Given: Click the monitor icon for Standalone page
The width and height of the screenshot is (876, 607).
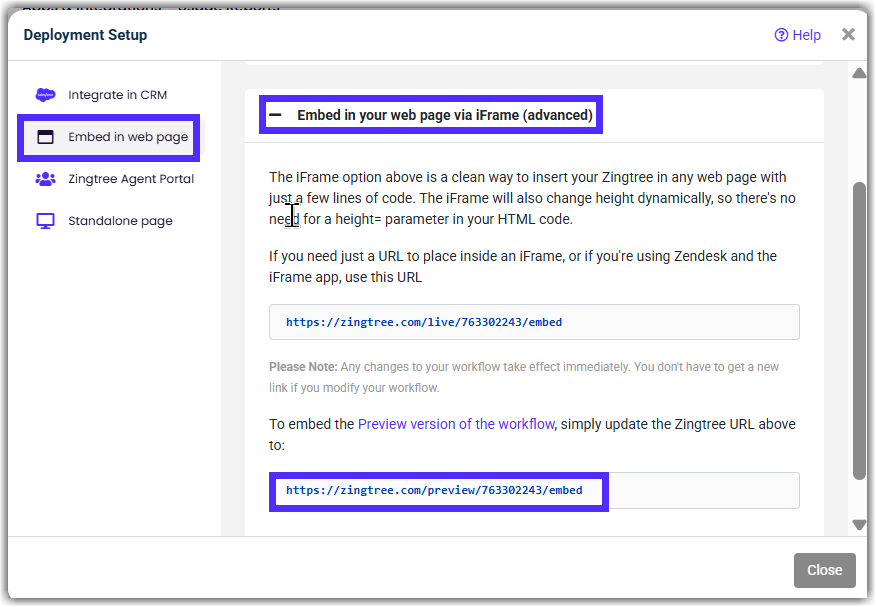Looking at the screenshot, I should [x=45, y=221].
